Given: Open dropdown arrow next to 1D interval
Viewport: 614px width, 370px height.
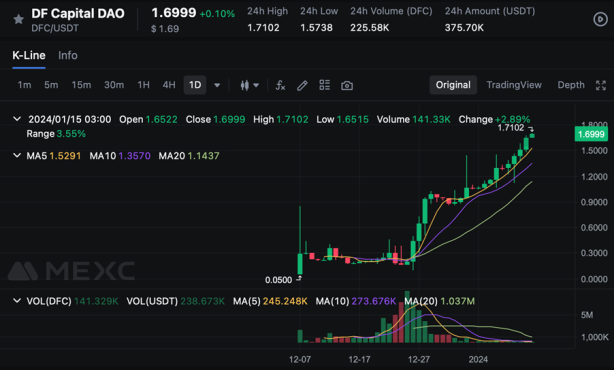Looking at the screenshot, I should click(217, 85).
